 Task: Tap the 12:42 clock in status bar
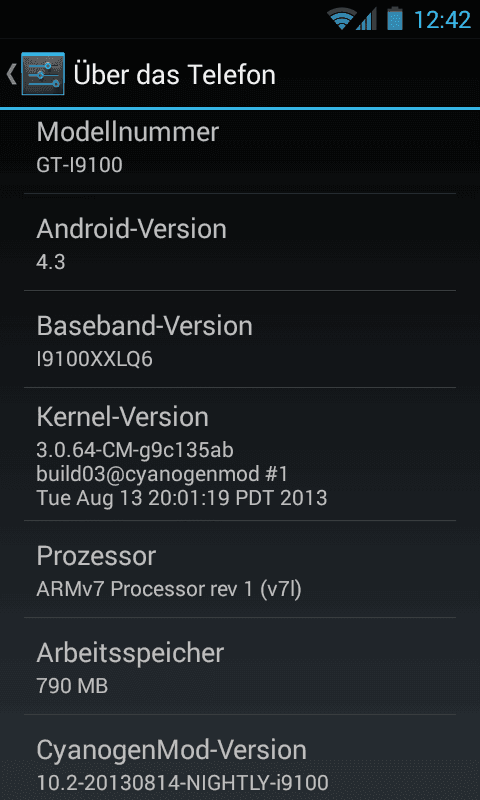(x=442, y=20)
